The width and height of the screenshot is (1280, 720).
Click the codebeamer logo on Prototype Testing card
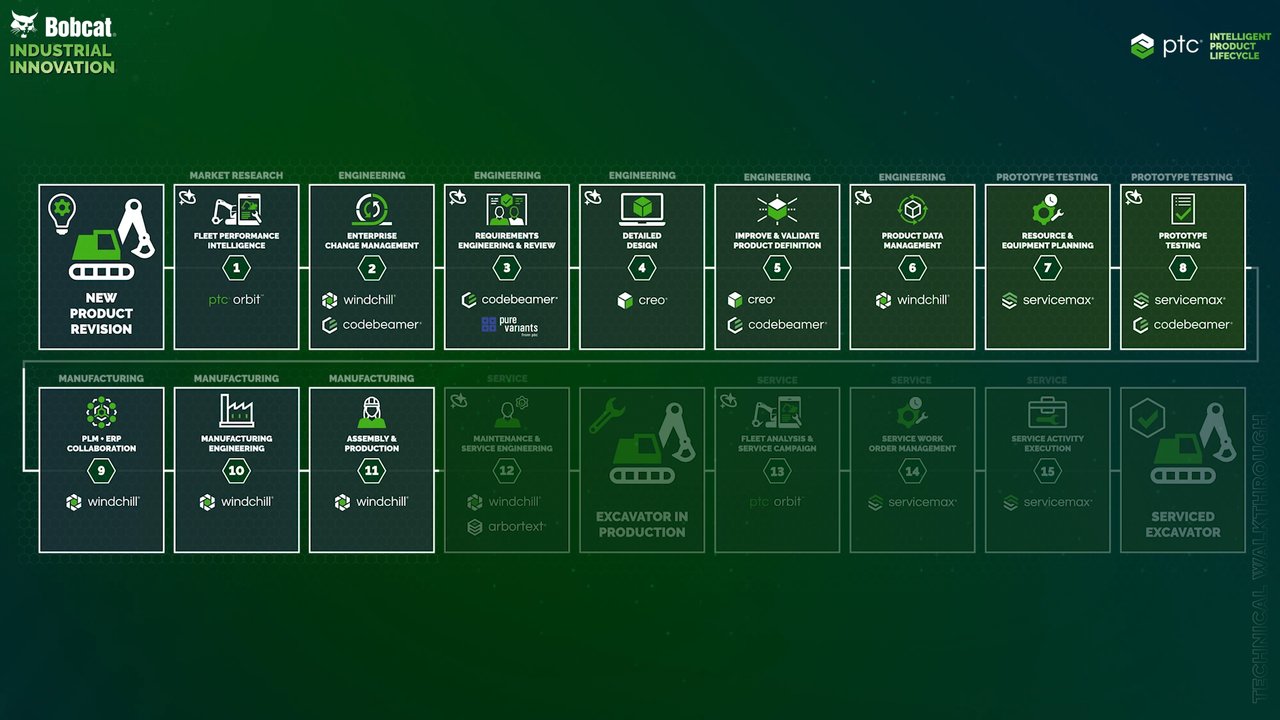[x=1183, y=325]
